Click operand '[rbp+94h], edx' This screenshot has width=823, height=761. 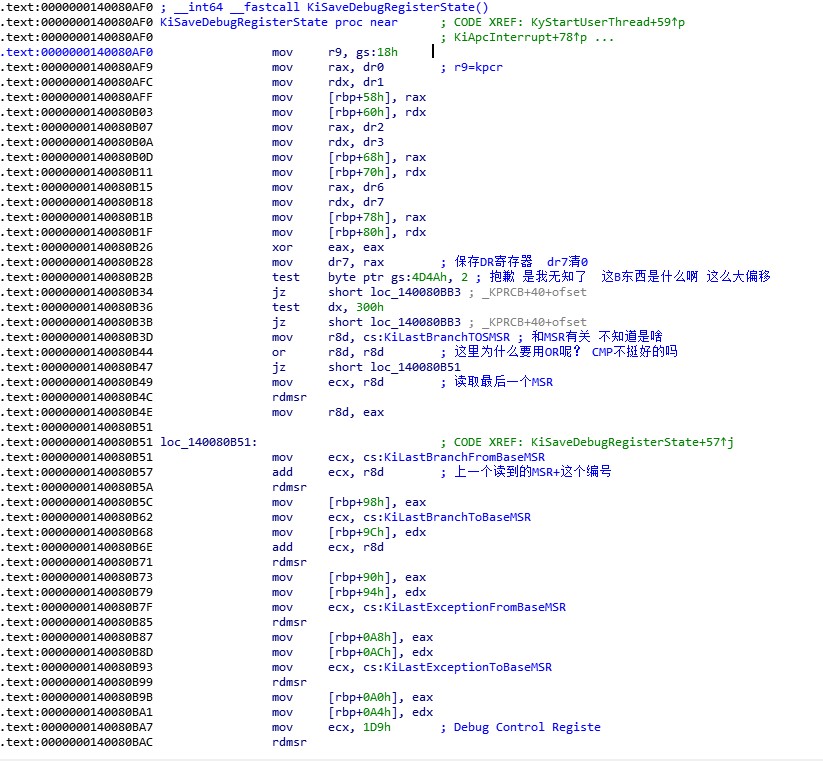[377, 592]
